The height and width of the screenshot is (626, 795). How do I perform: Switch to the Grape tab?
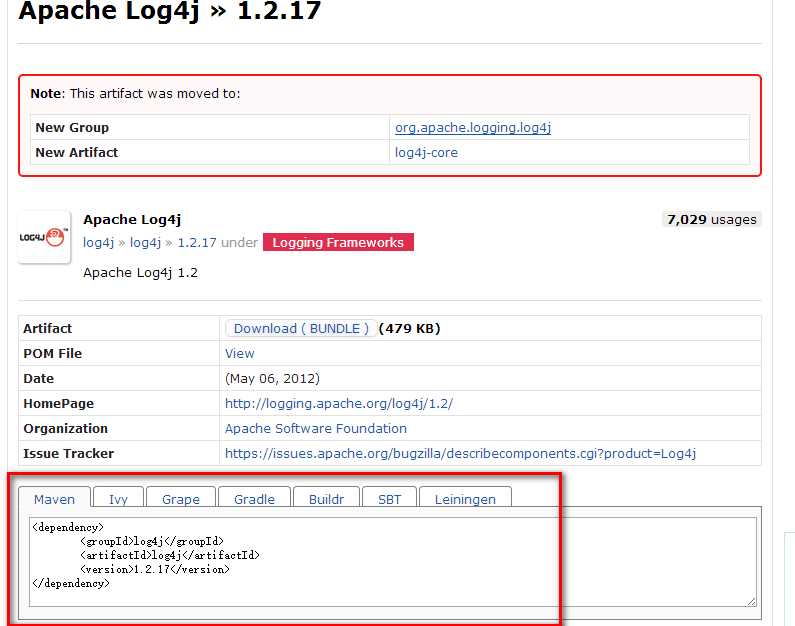click(180, 499)
